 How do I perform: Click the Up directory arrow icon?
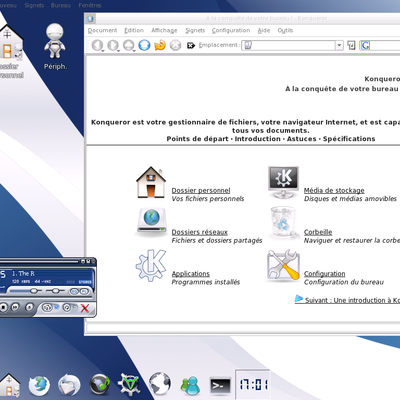[128, 45]
